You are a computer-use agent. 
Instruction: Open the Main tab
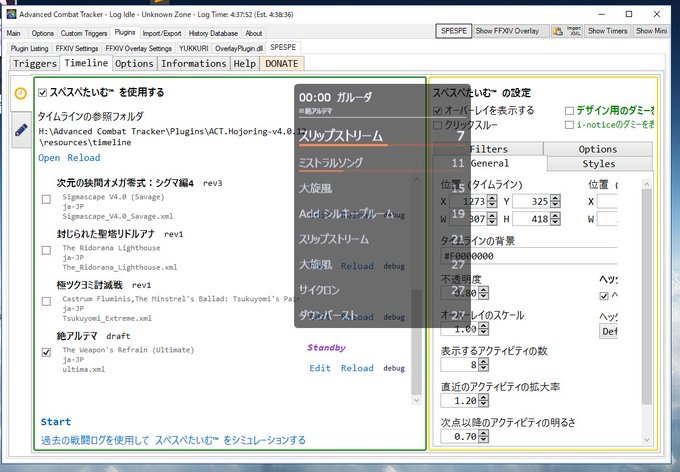13,33
